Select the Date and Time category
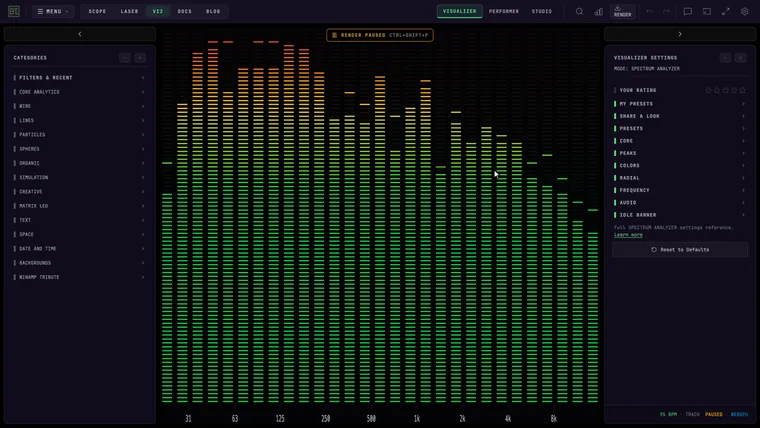 (79, 248)
